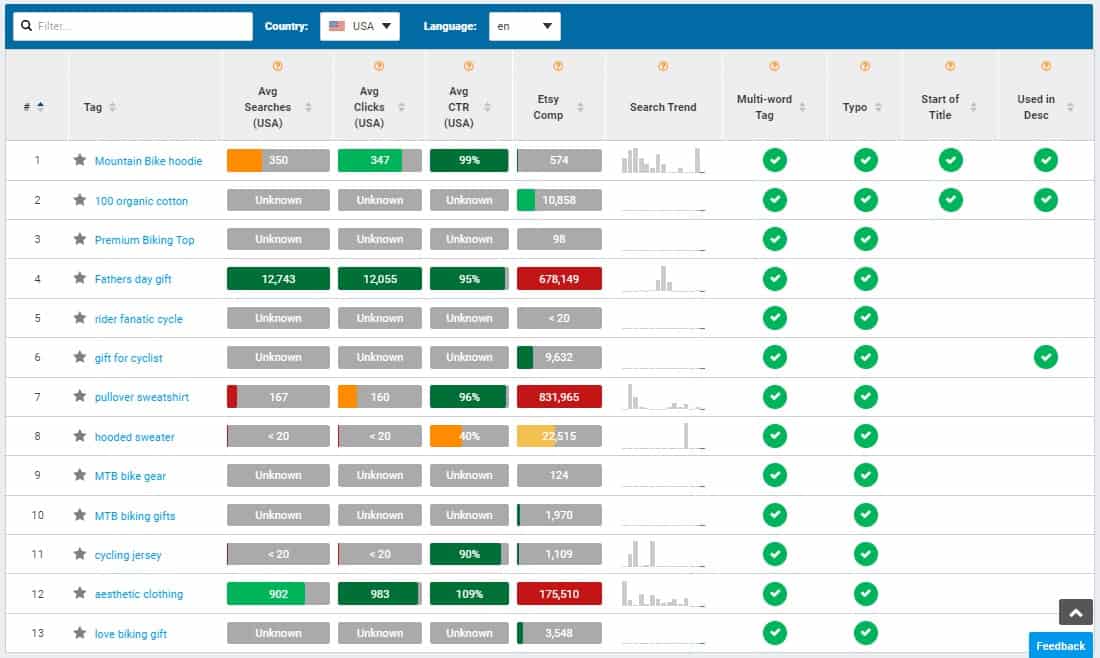The height and width of the screenshot is (658, 1100).
Task: Favorite the Fathers day gift tag star
Action: click(80, 279)
